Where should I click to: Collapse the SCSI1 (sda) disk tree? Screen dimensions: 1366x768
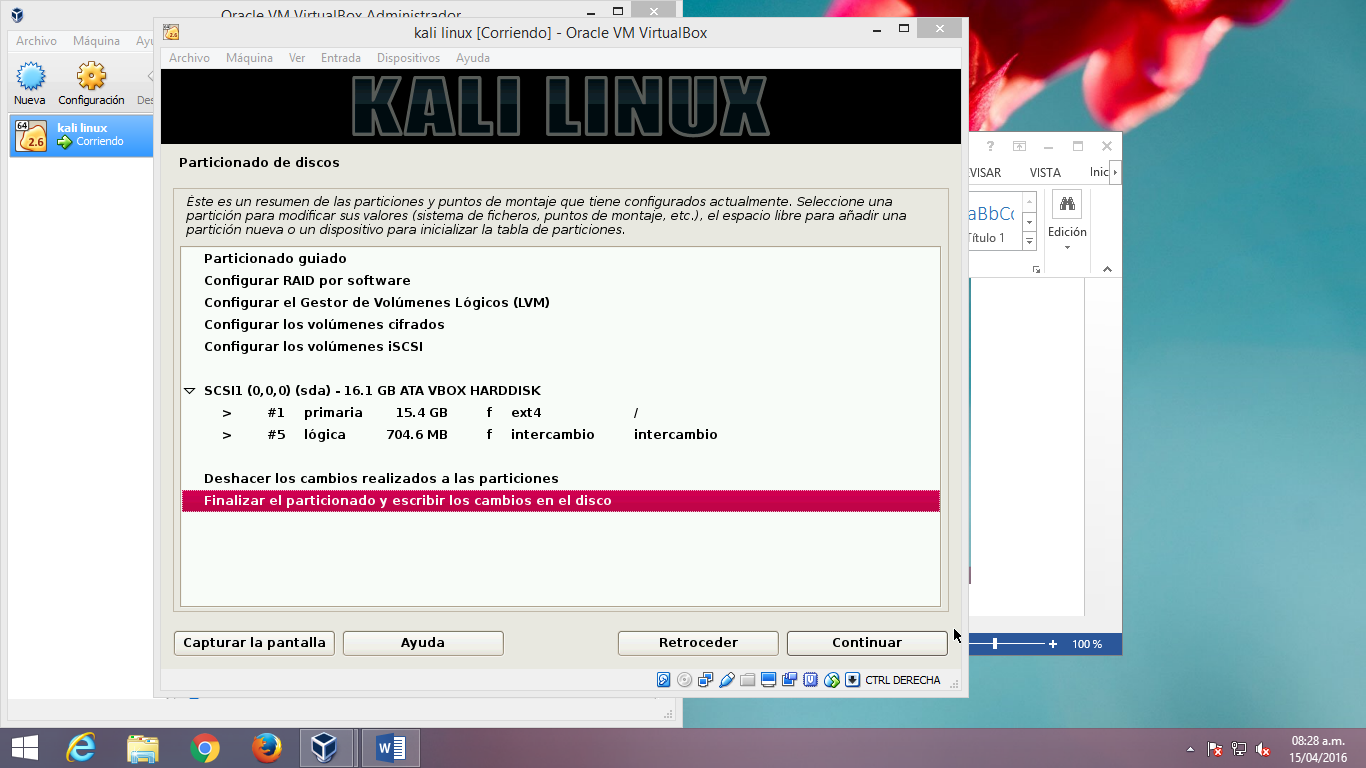(x=192, y=390)
